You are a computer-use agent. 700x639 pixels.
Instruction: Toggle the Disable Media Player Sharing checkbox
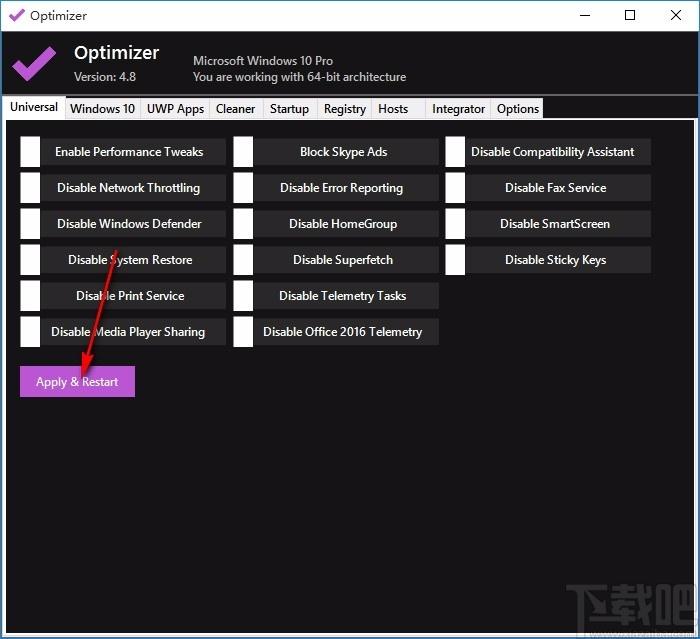click(x=30, y=332)
